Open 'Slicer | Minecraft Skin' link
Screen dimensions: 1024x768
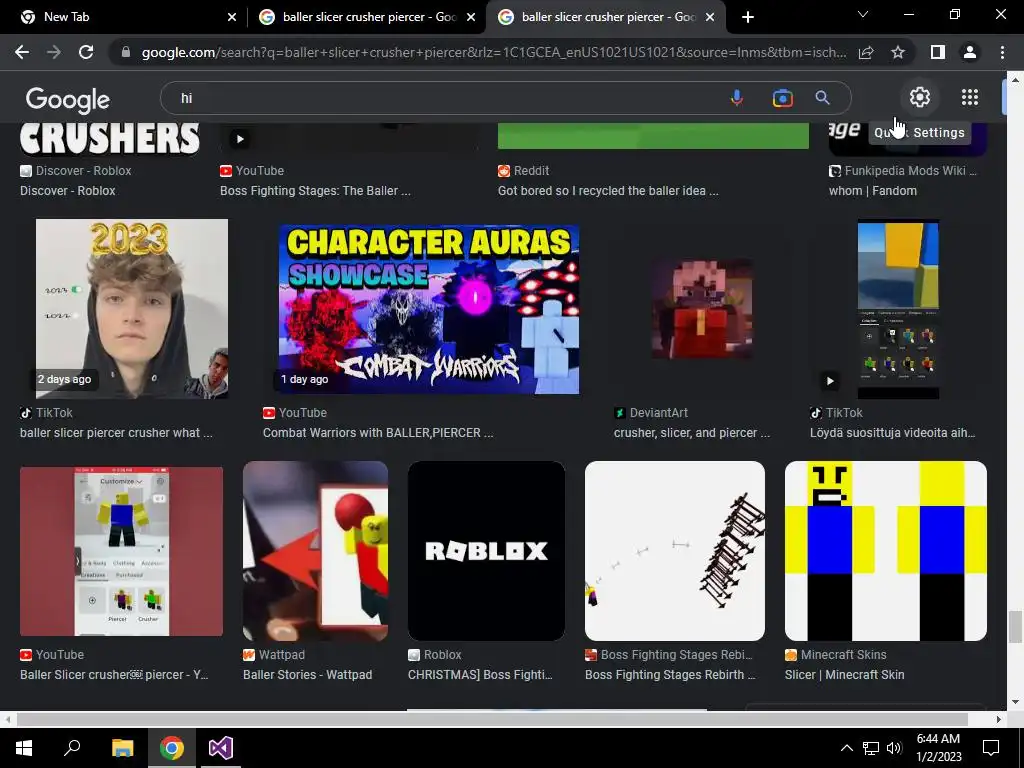(x=844, y=675)
